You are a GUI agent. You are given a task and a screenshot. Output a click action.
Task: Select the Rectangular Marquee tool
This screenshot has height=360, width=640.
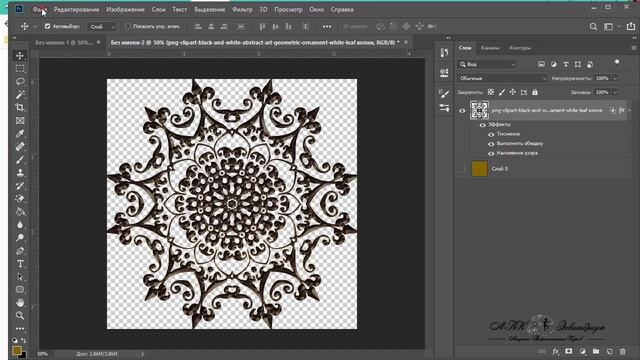[x=20, y=69]
